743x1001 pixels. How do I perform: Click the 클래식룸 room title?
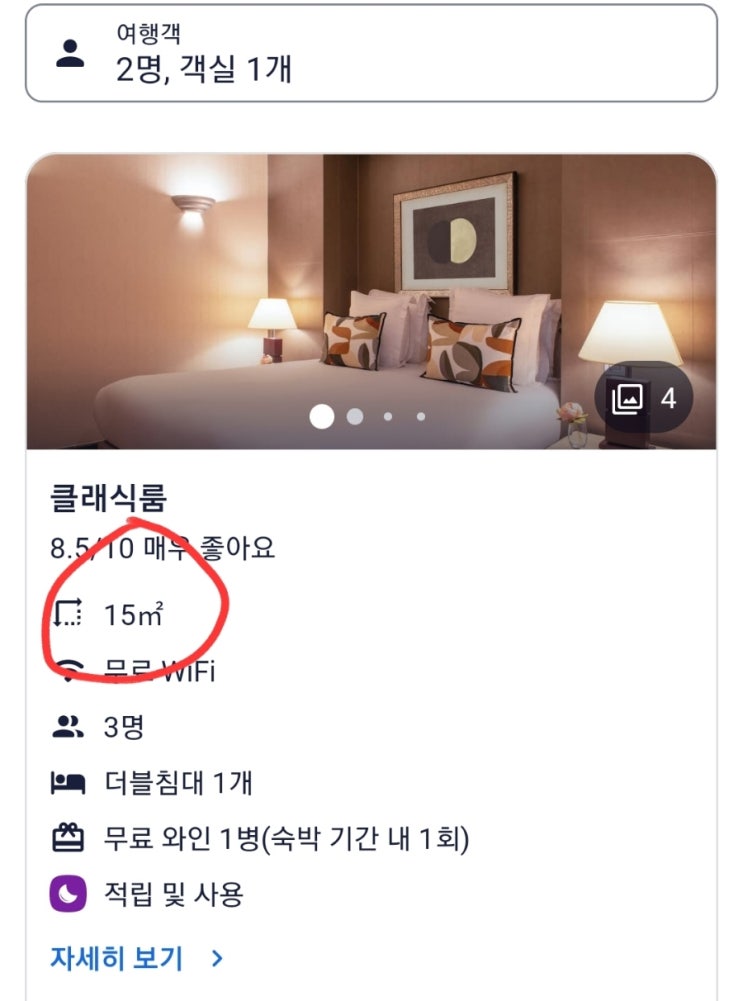(x=109, y=497)
